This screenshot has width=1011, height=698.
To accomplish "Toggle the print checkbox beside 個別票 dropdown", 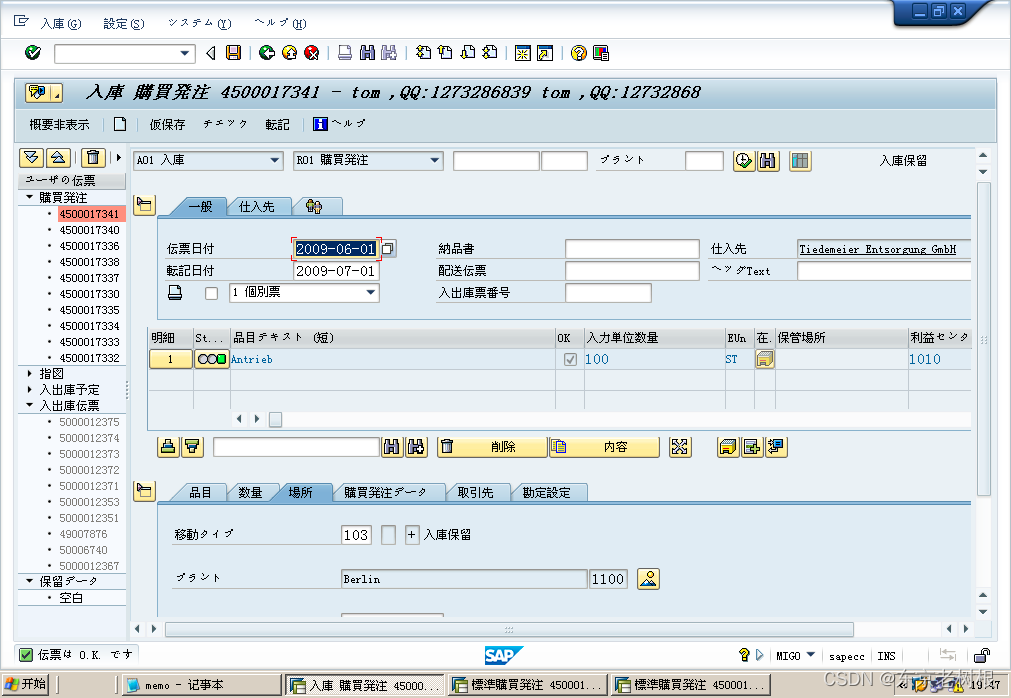I will point(211,293).
